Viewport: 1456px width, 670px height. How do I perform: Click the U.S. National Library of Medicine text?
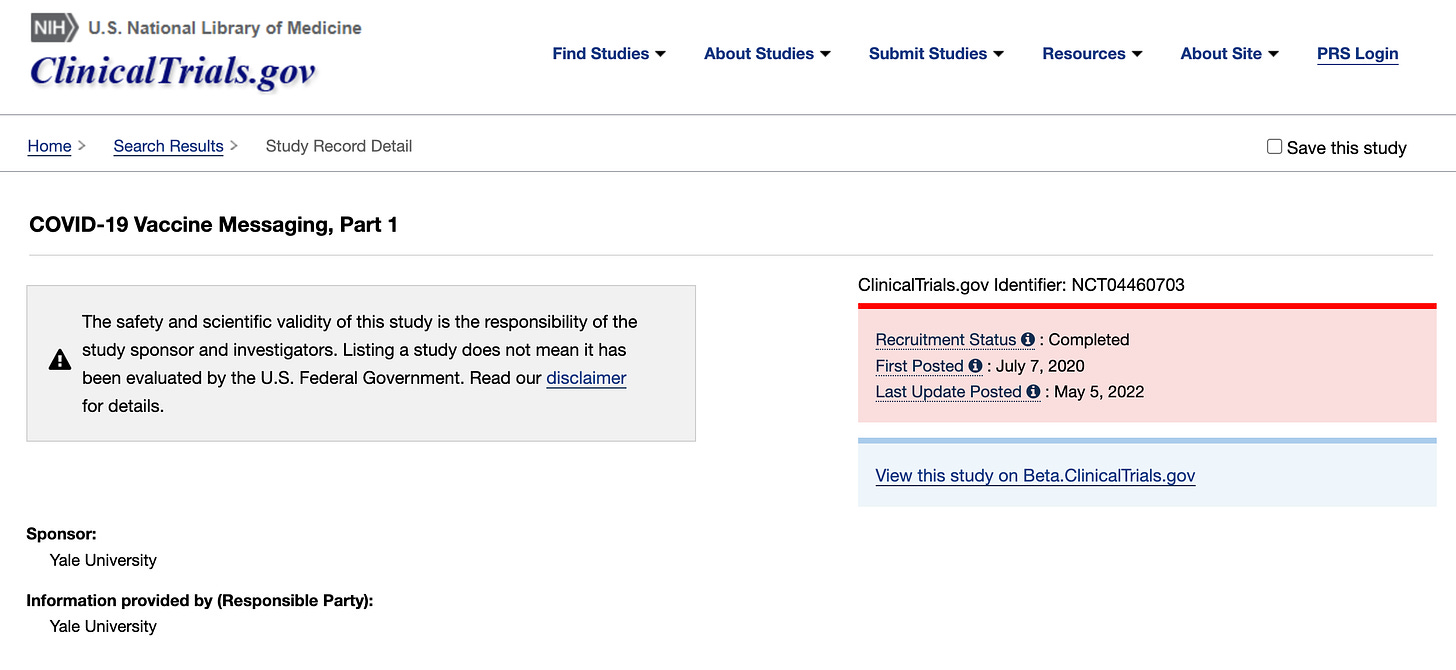[x=225, y=28]
